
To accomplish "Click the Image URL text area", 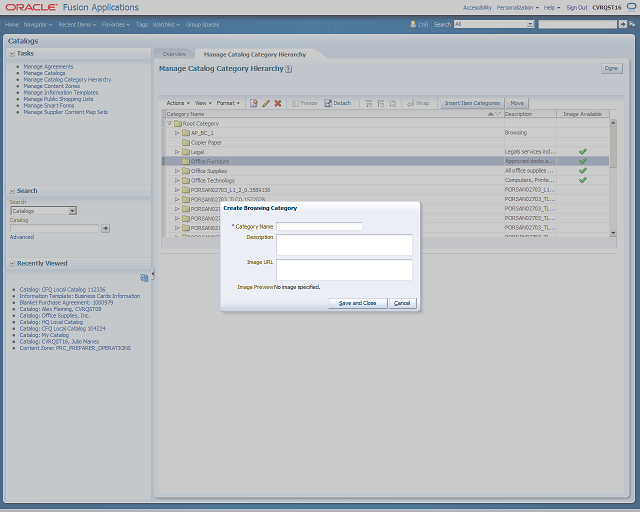I will [344, 270].
